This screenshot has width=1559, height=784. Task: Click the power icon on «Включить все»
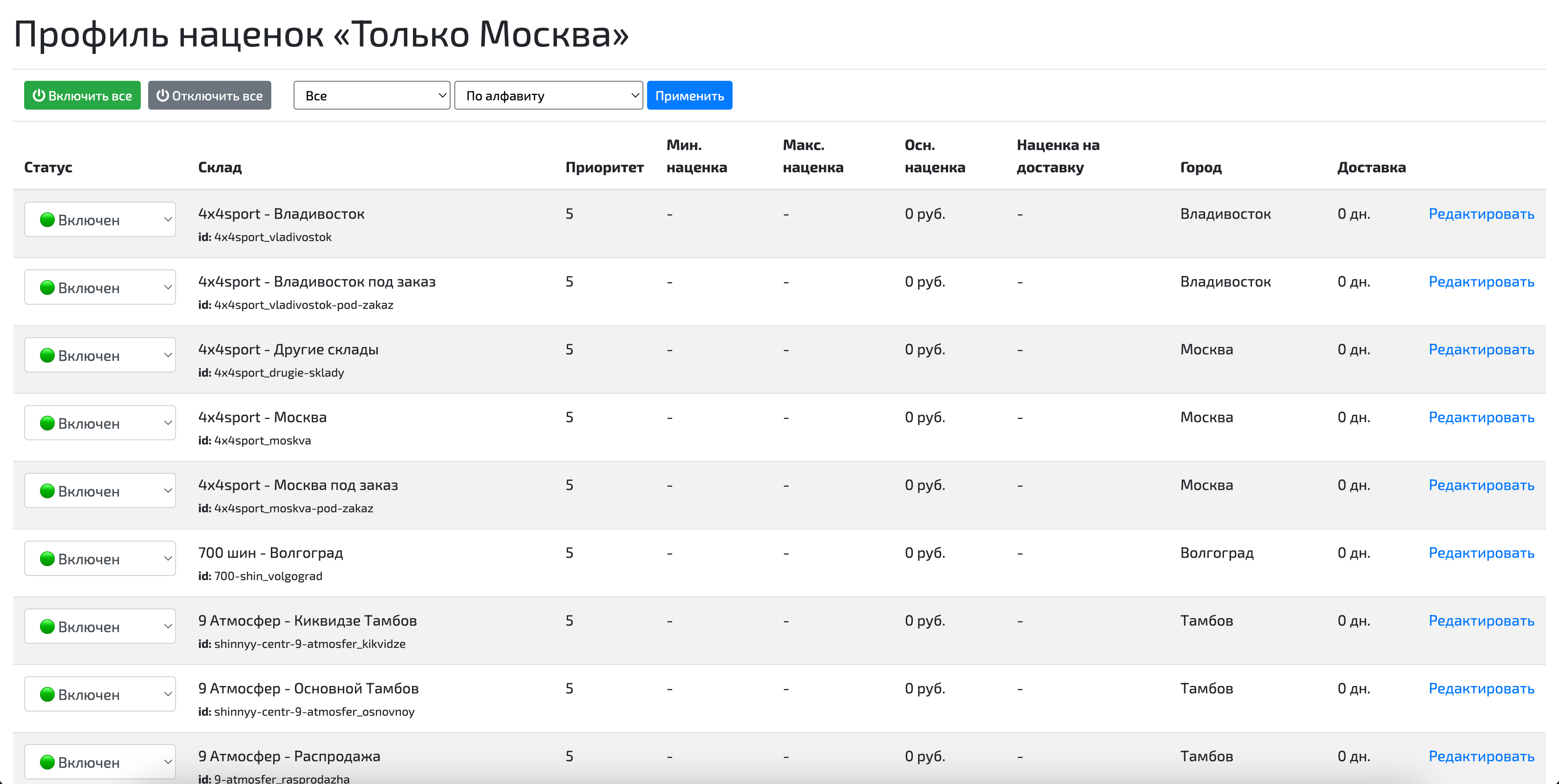point(39,95)
